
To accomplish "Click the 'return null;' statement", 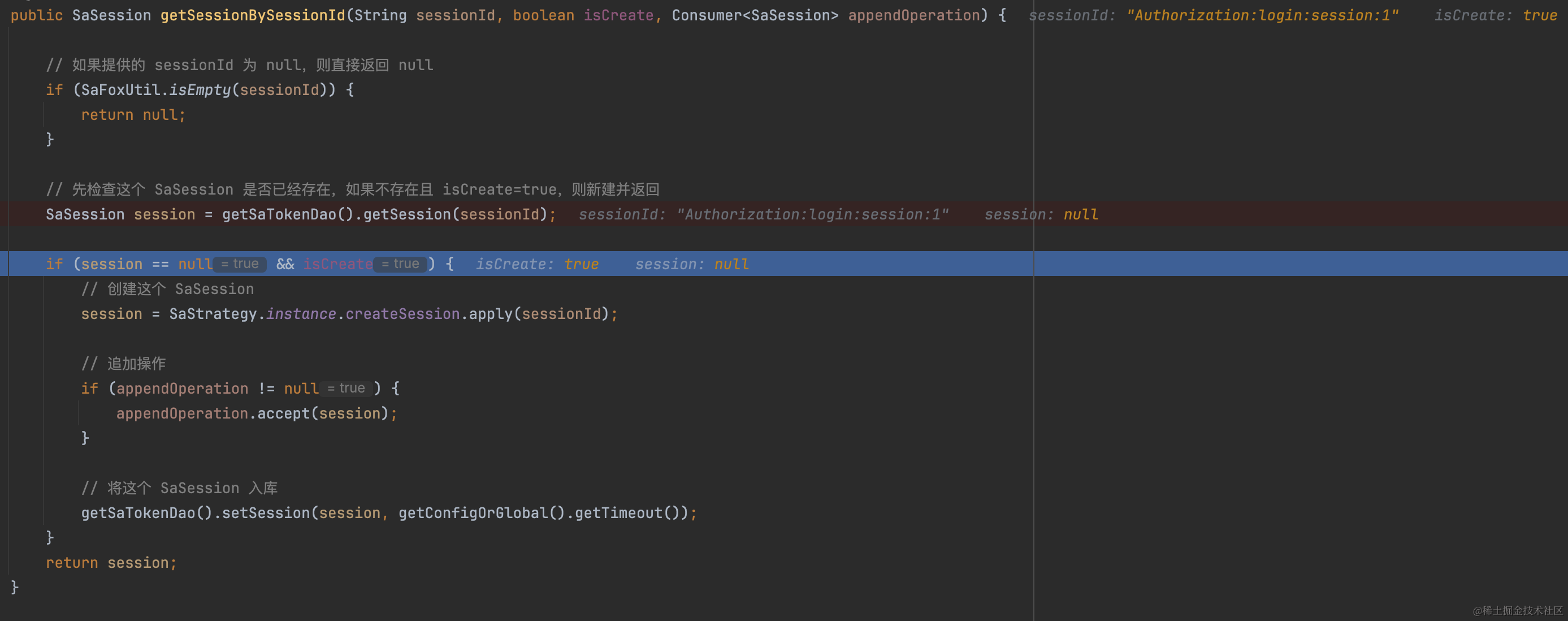I will pos(133,115).
